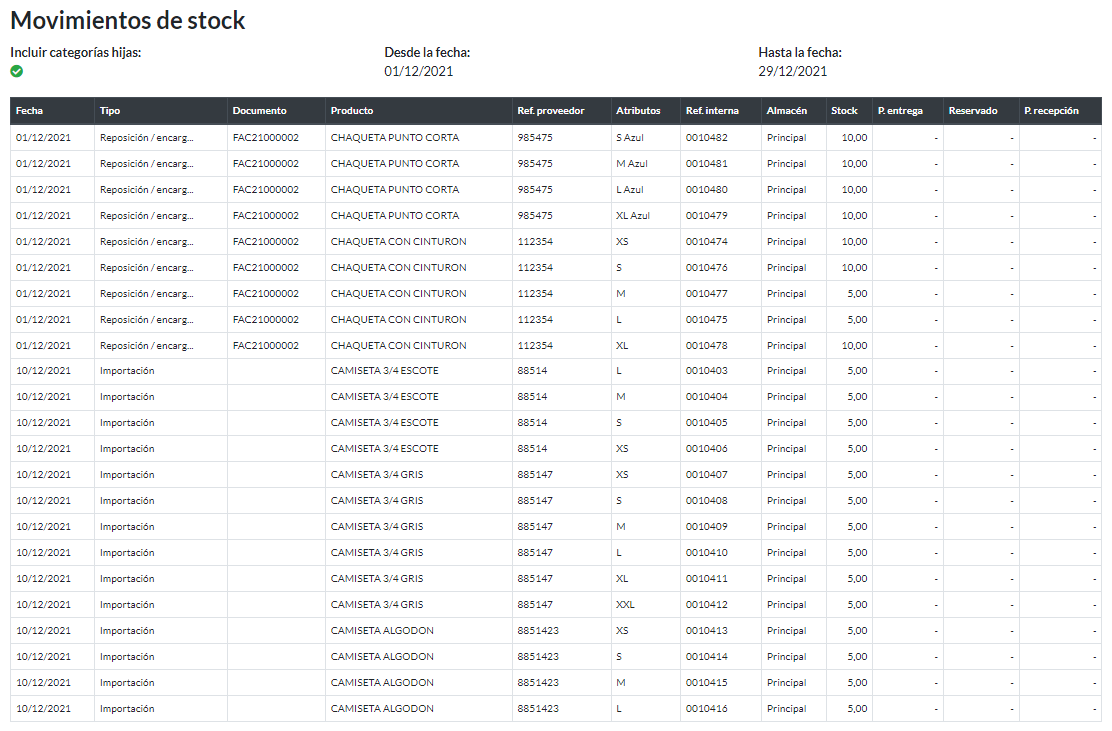
Task: Click the 'Movimientos de stock' page title
Action: tap(128, 19)
